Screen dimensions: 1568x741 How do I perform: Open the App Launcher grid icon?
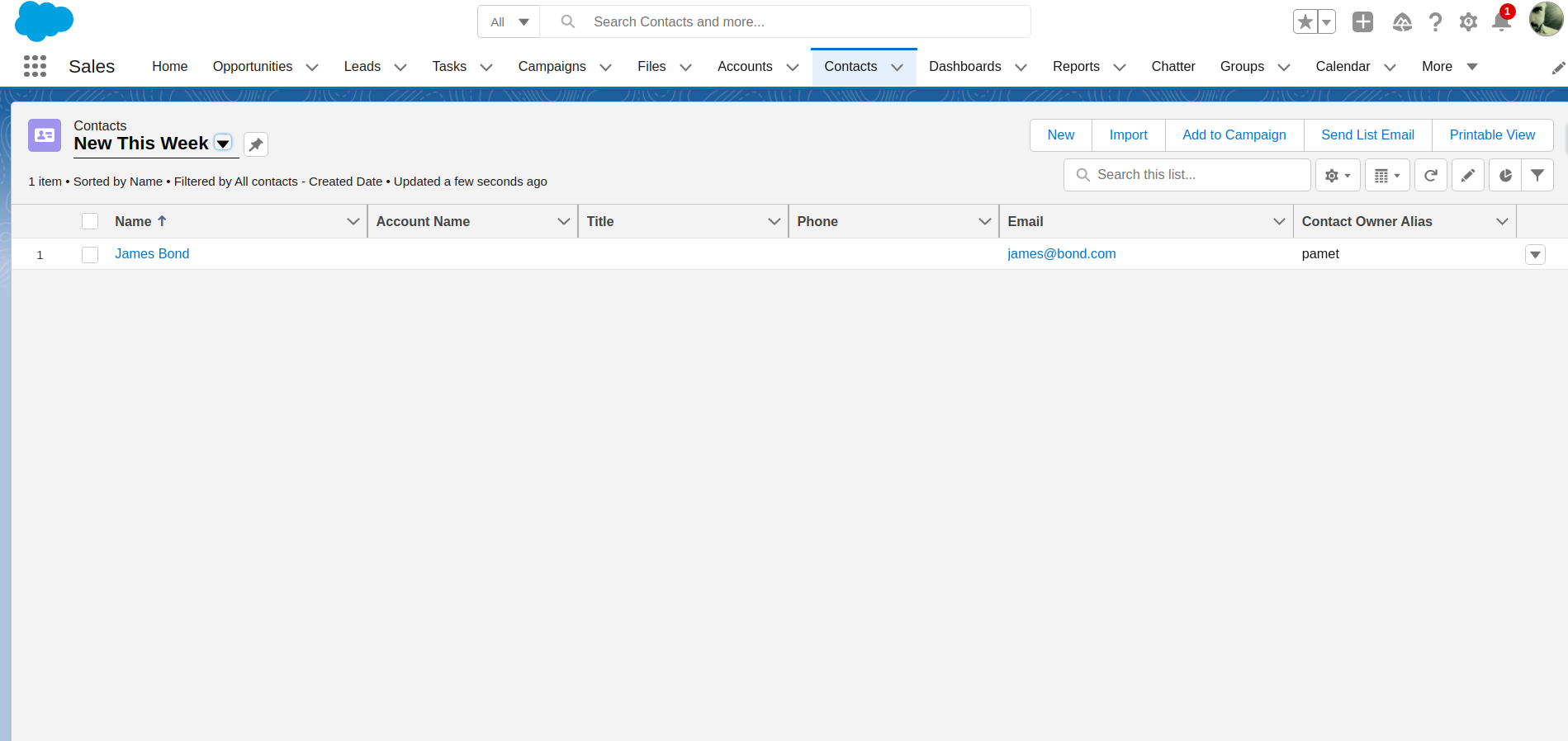tap(35, 66)
